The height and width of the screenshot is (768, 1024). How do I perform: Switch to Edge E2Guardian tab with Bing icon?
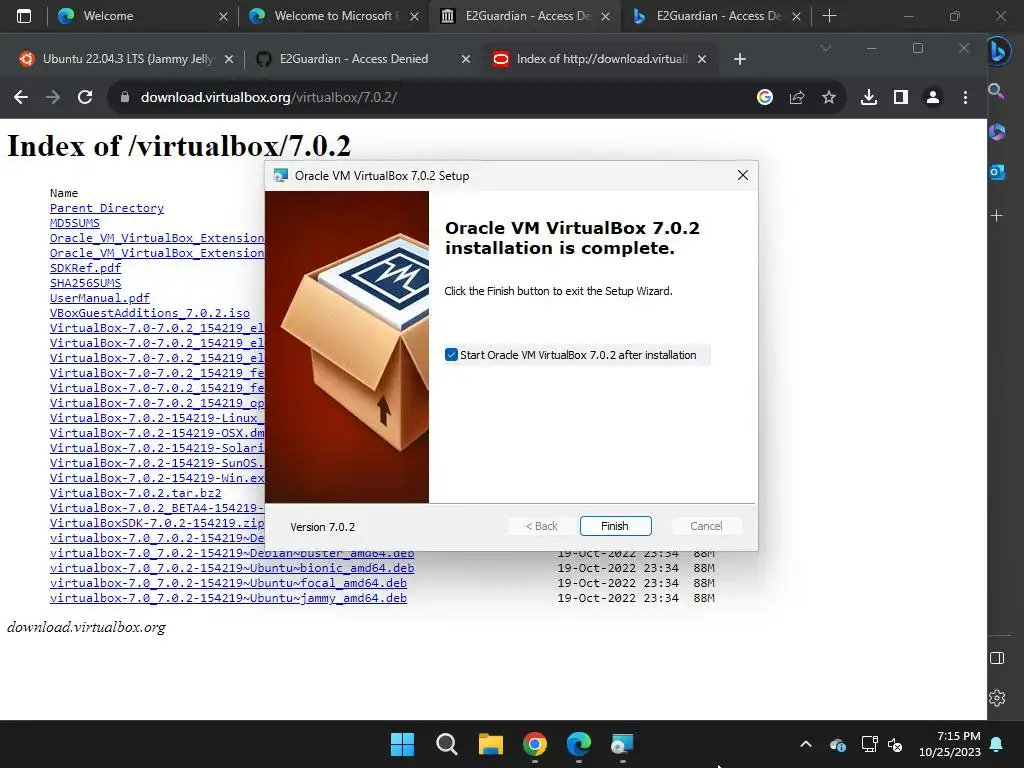tap(715, 16)
